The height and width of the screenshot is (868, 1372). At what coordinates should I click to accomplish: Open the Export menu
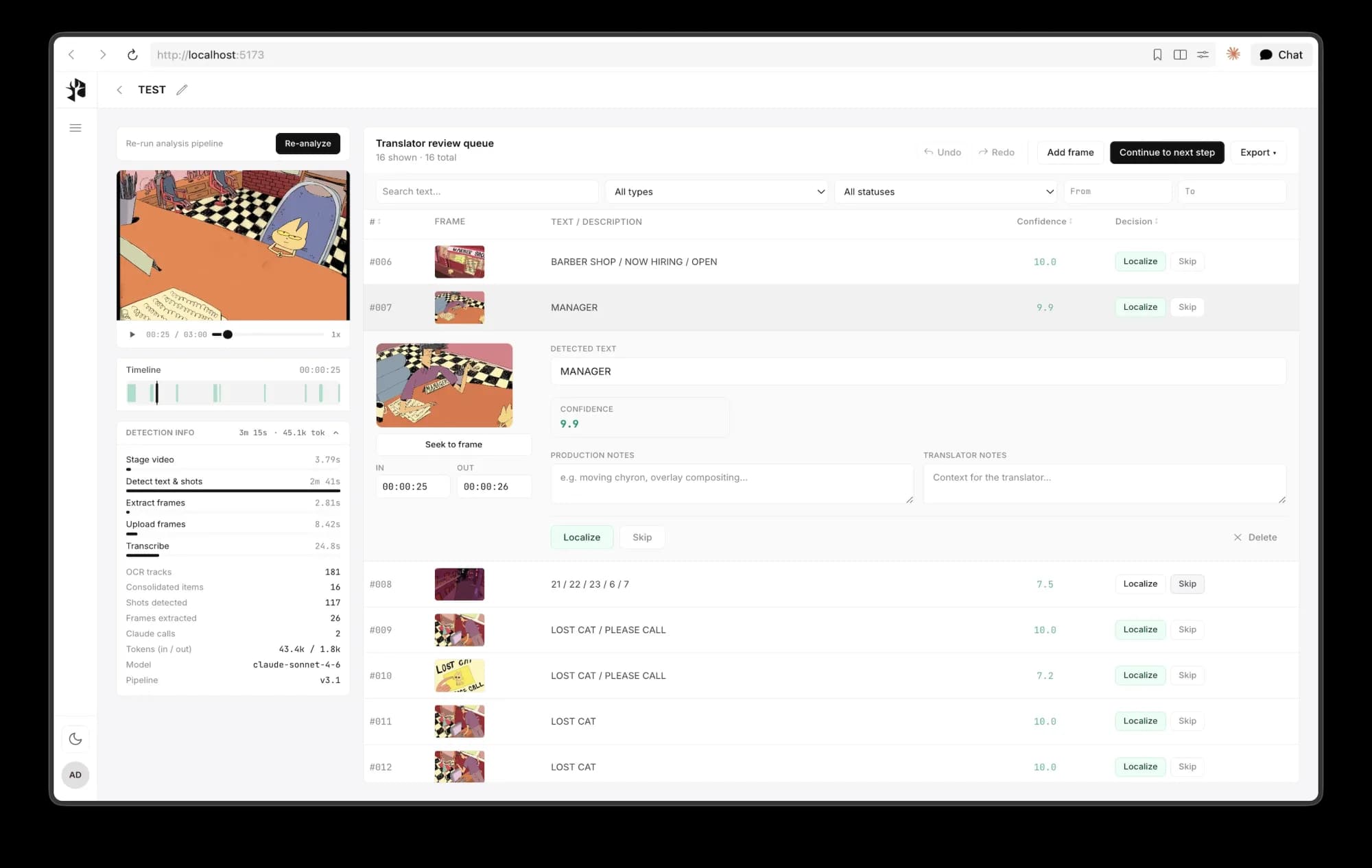pos(1257,152)
